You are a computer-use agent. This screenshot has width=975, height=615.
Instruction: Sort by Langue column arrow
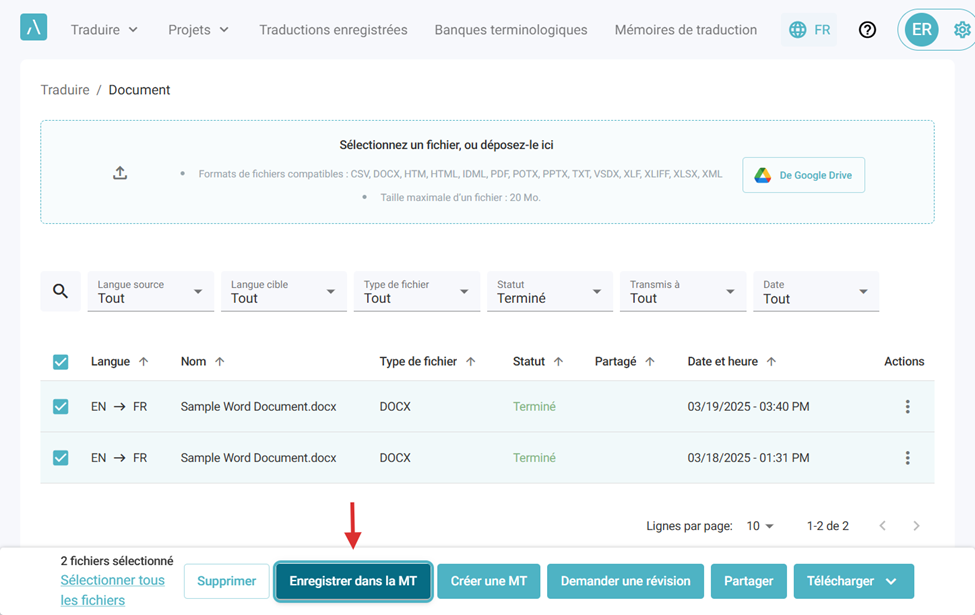(144, 361)
